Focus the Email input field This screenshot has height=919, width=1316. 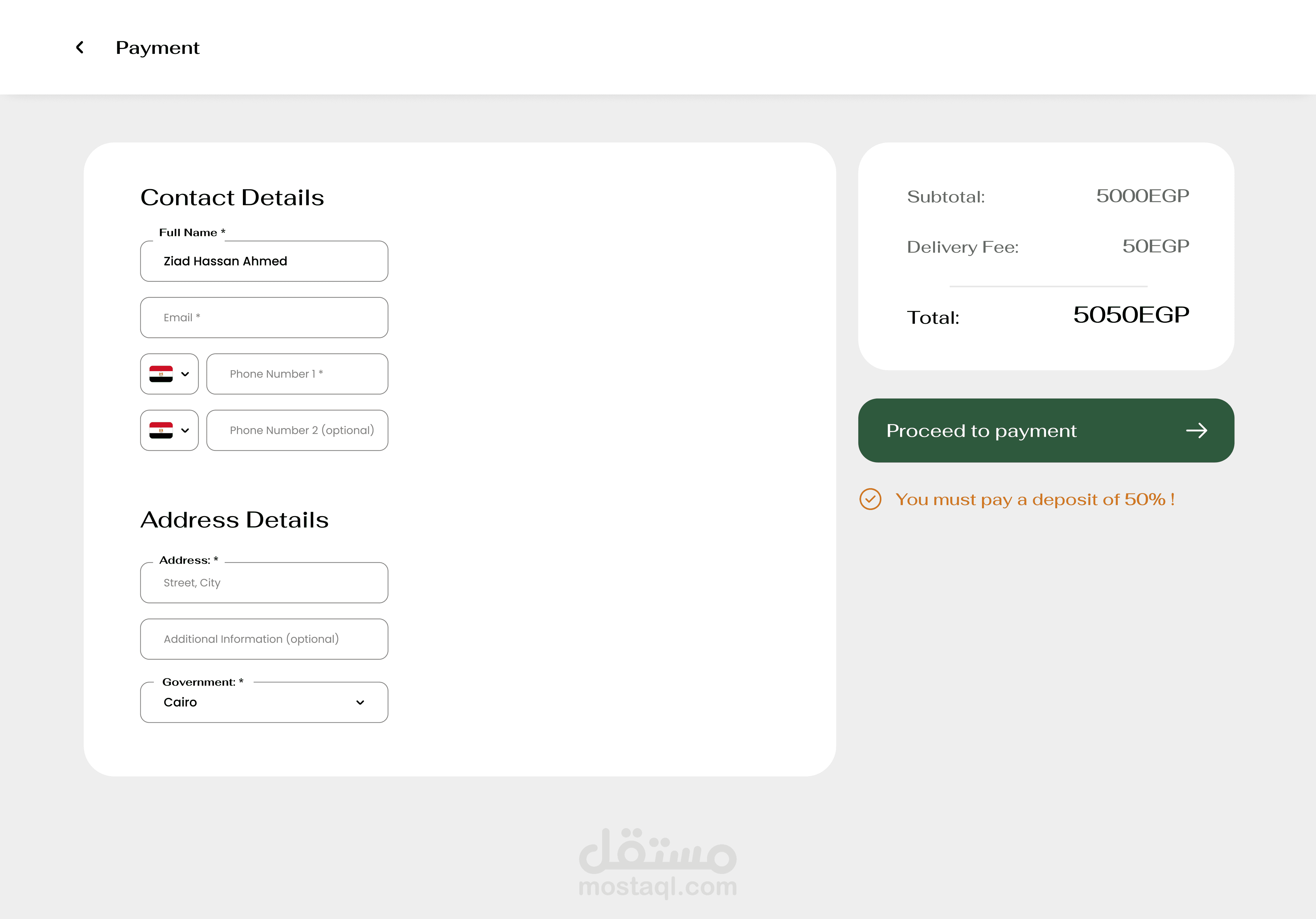pos(264,318)
